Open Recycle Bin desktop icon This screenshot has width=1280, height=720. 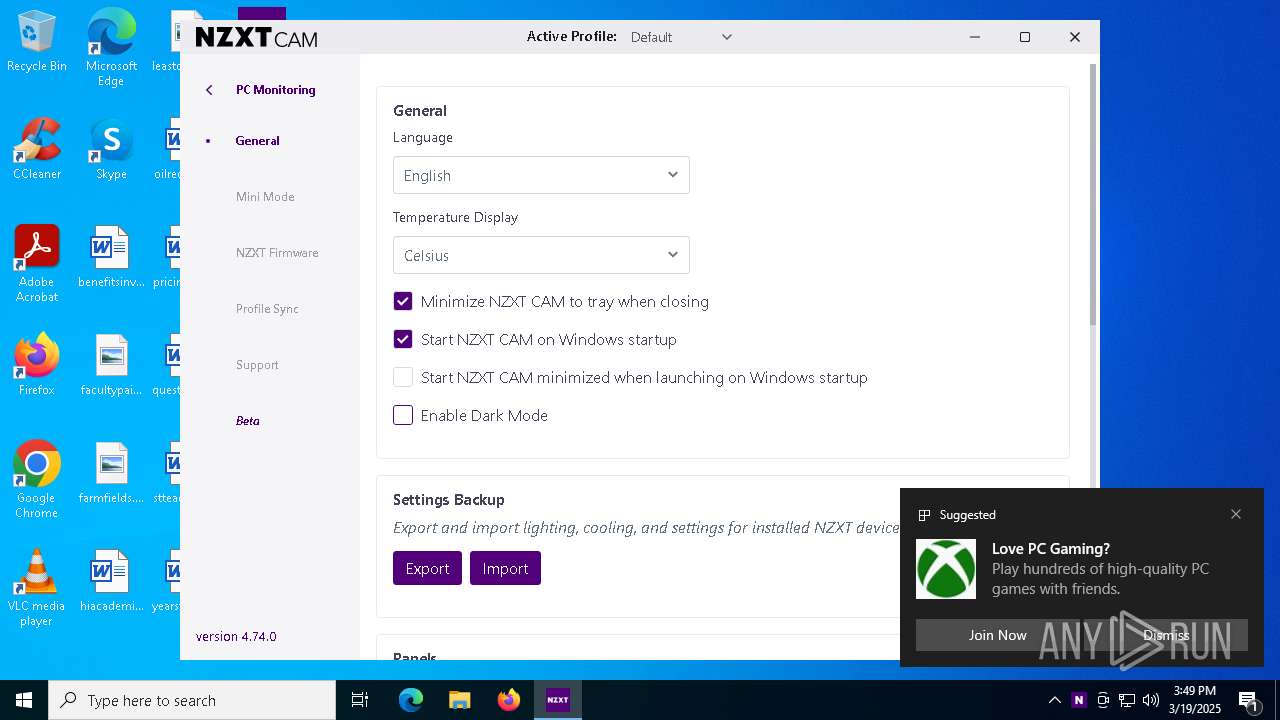click(37, 41)
